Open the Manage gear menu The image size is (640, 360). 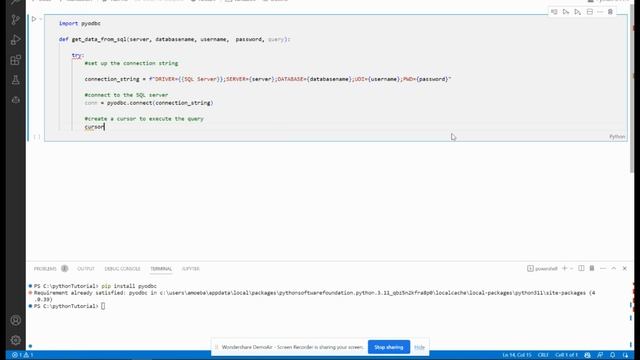click(x=16, y=340)
